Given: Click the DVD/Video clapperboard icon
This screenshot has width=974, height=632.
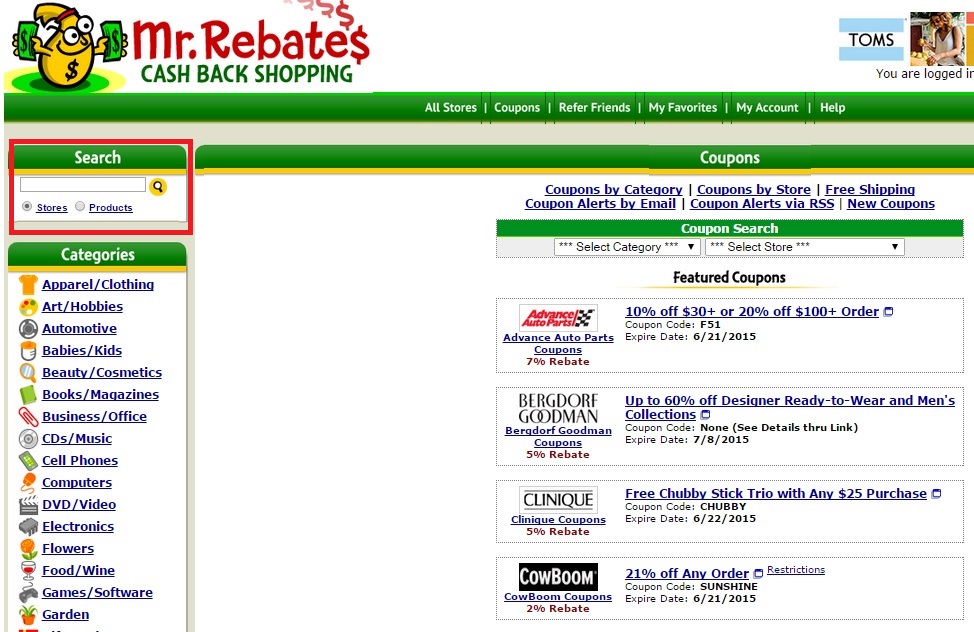Looking at the screenshot, I should [28, 505].
